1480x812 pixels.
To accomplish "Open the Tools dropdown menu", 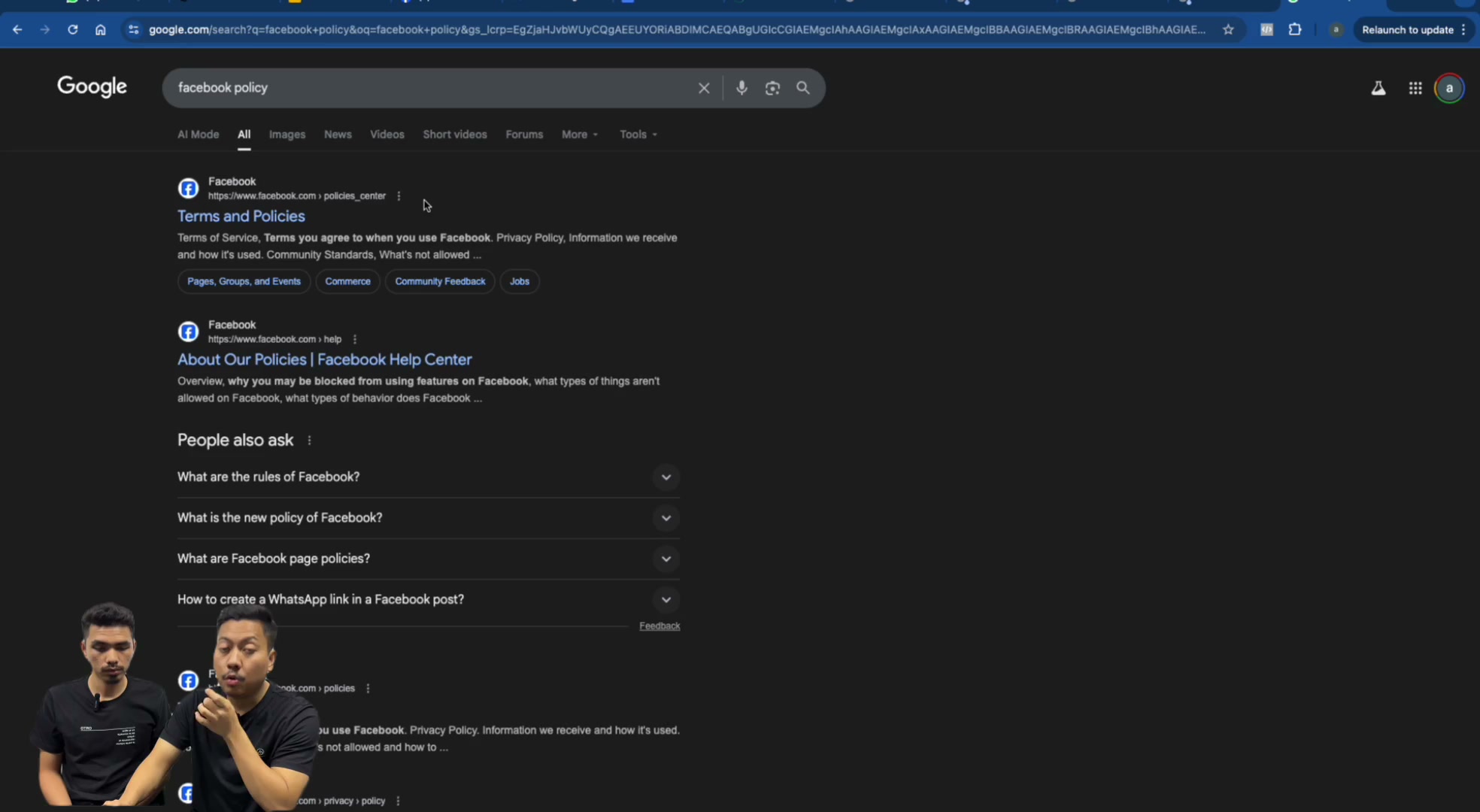I will point(638,135).
